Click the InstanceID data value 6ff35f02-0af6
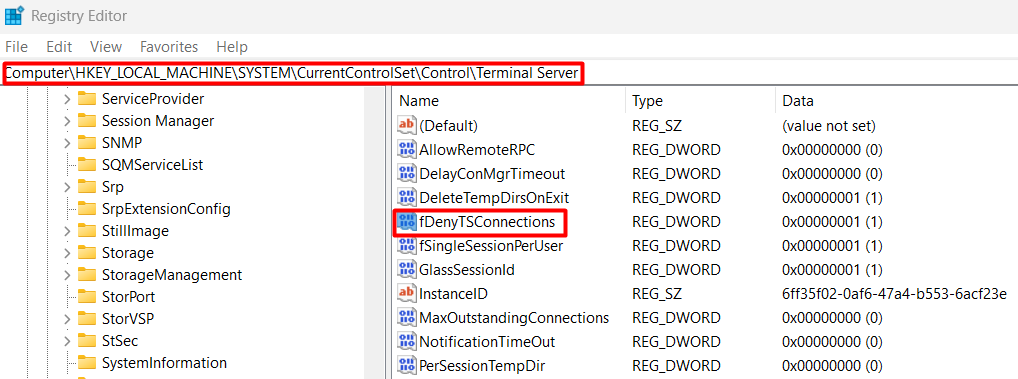The width and height of the screenshot is (1018, 379). coord(895,294)
